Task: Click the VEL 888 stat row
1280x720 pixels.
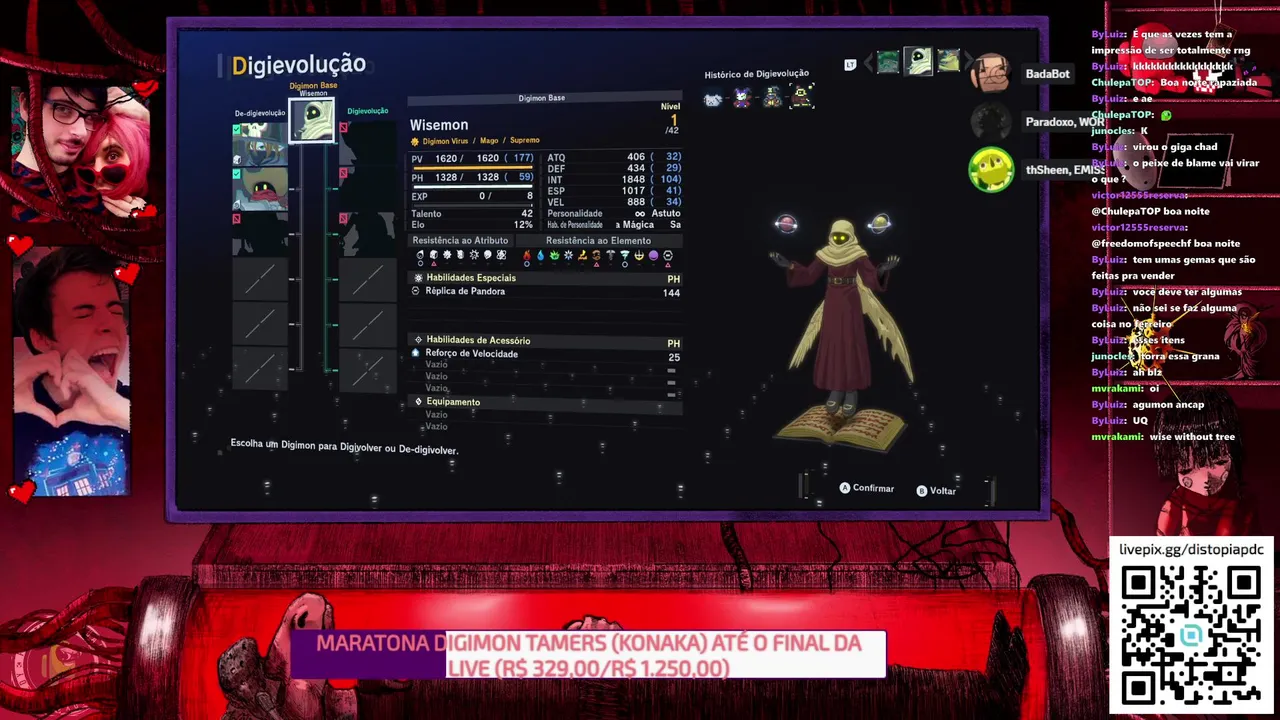Action: (613, 203)
